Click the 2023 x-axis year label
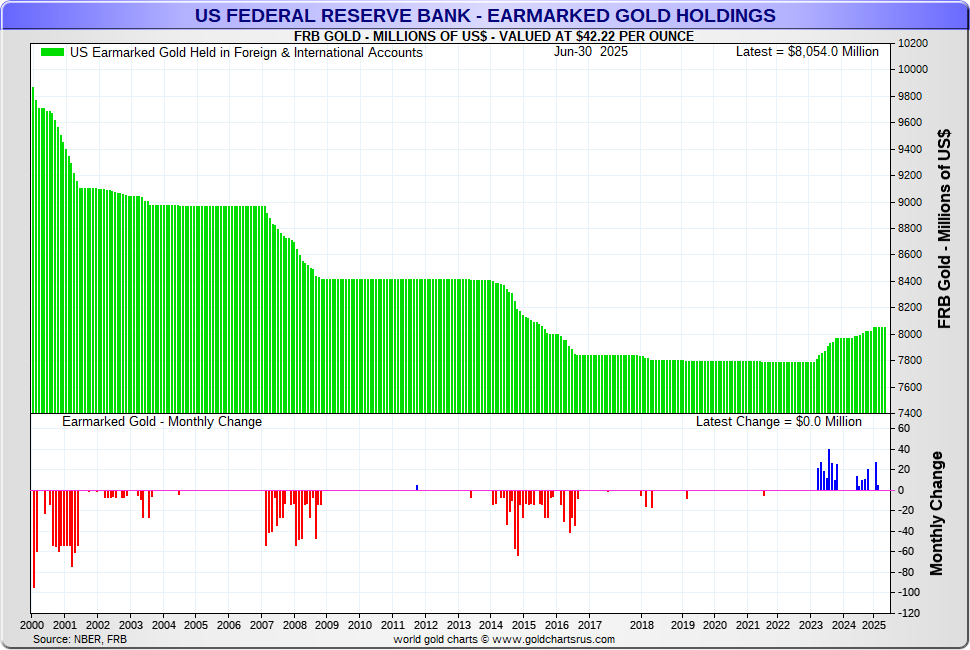This screenshot has height=650, width=970. pos(811,625)
